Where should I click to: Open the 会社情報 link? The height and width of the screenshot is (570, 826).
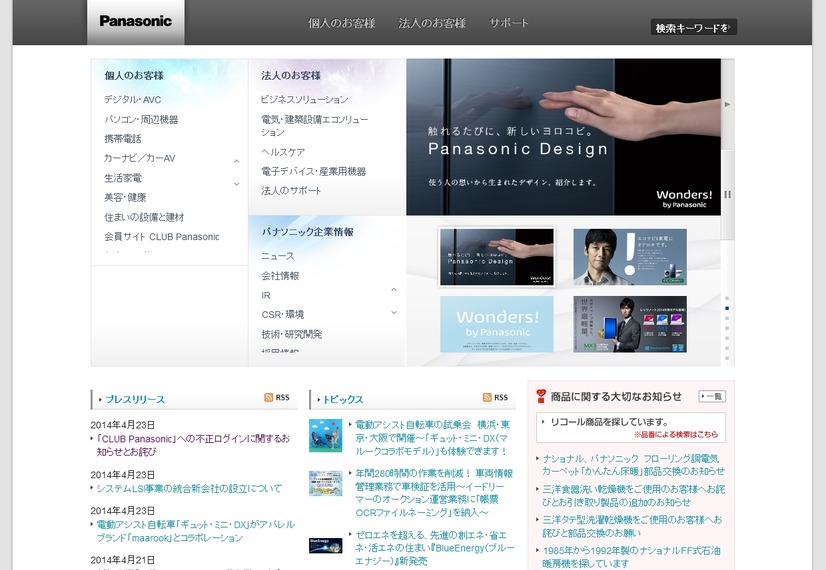pyautogui.click(x=280, y=276)
